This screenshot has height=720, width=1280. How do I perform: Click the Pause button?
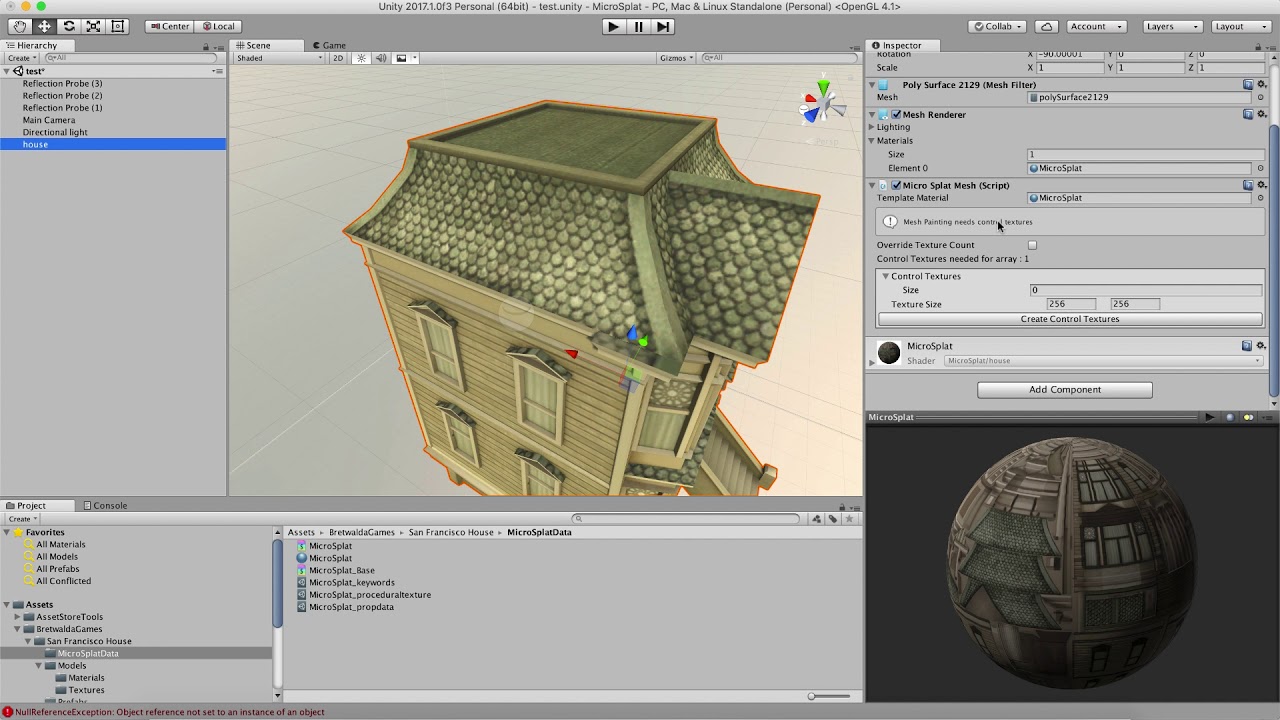tap(639, 27)
